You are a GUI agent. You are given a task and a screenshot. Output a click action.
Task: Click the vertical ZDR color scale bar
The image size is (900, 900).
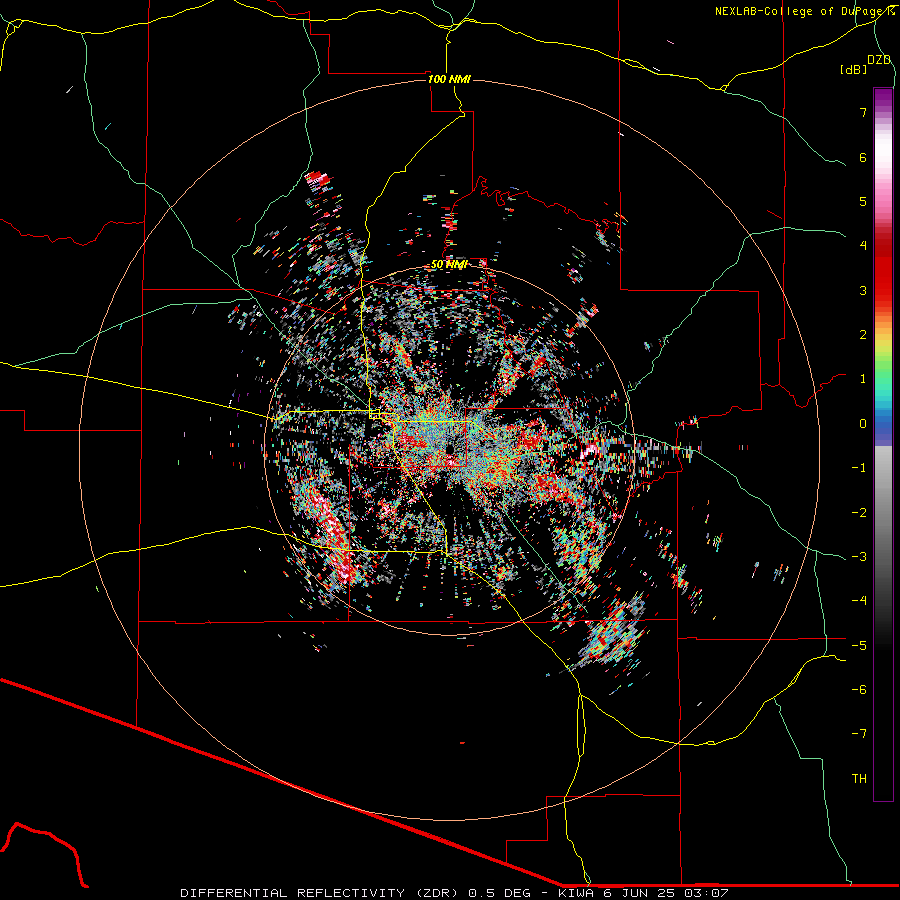point(883,445)
